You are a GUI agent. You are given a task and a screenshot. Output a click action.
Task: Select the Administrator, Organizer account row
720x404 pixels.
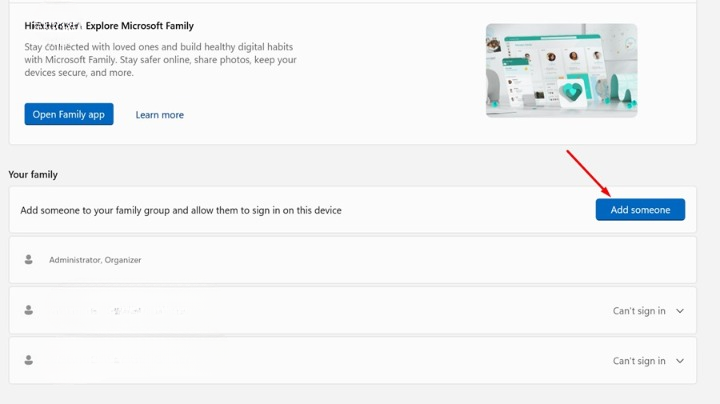coord(353,260)
